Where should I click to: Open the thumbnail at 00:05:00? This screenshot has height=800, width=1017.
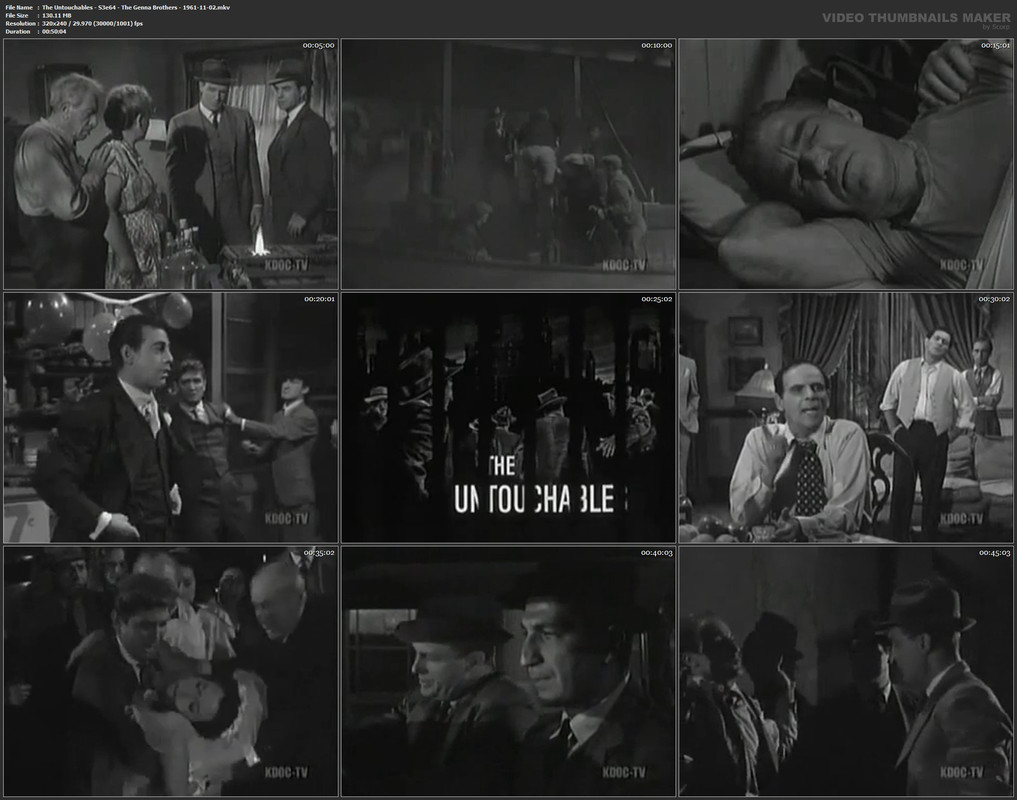(171, 164)
